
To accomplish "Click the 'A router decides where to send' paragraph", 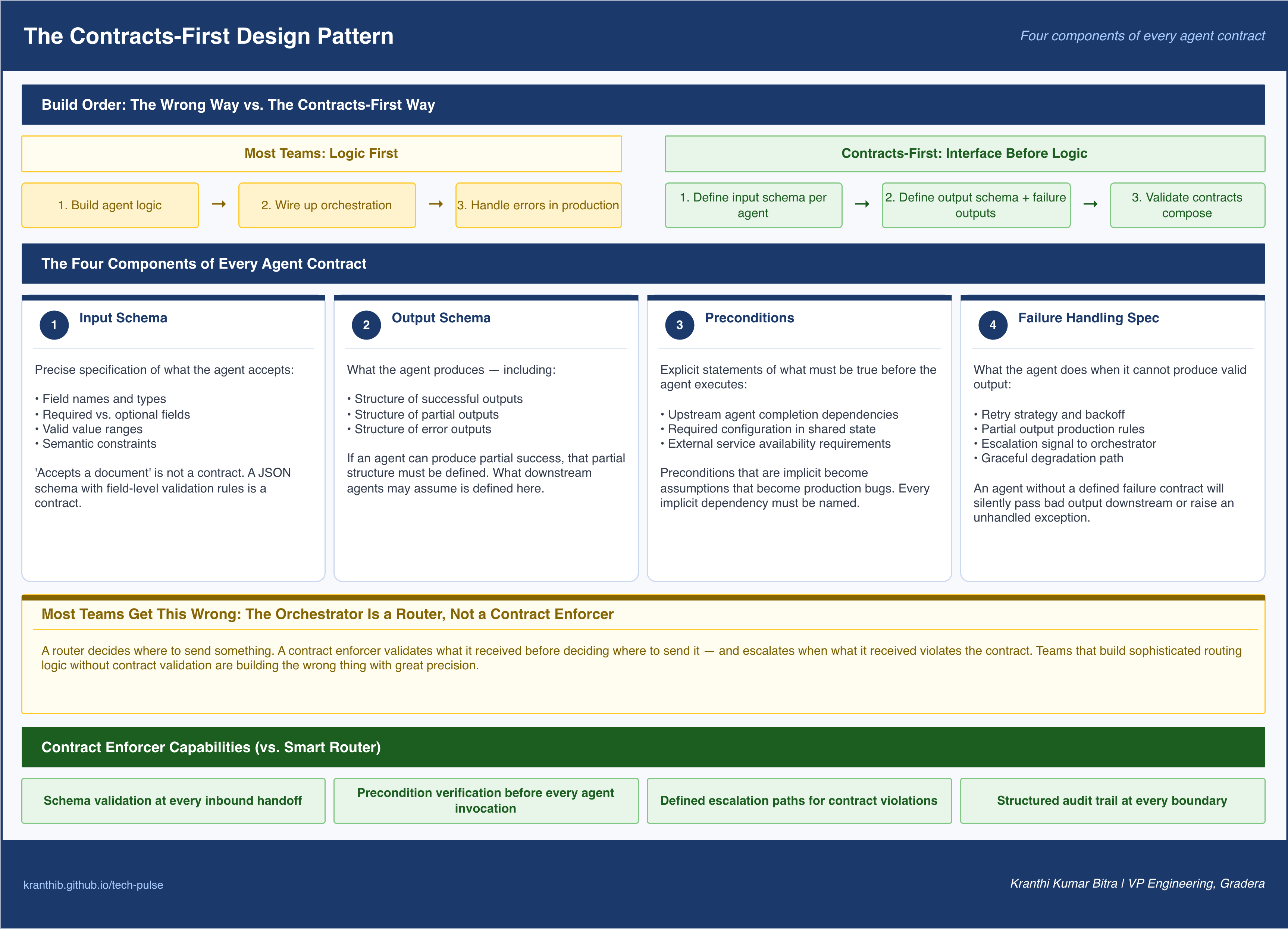I will [x=642, y=658].
